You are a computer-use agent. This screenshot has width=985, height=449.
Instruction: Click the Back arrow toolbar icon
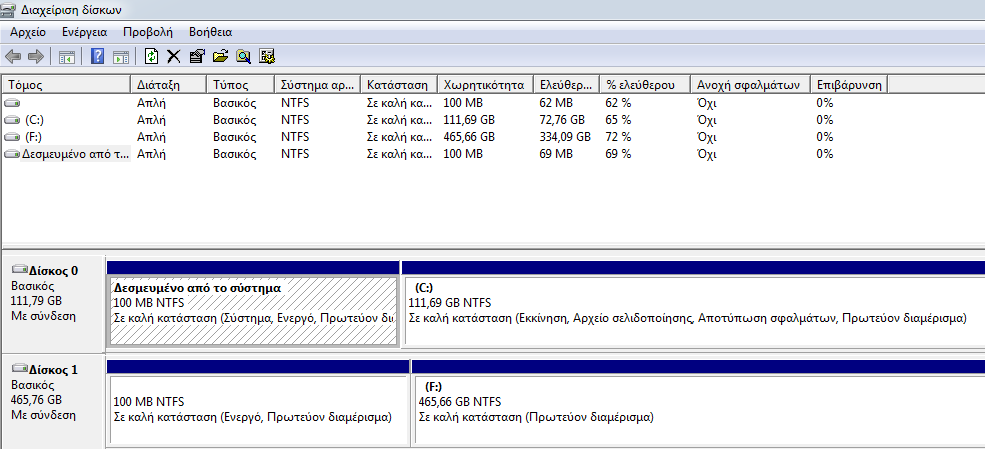point(13,57)
